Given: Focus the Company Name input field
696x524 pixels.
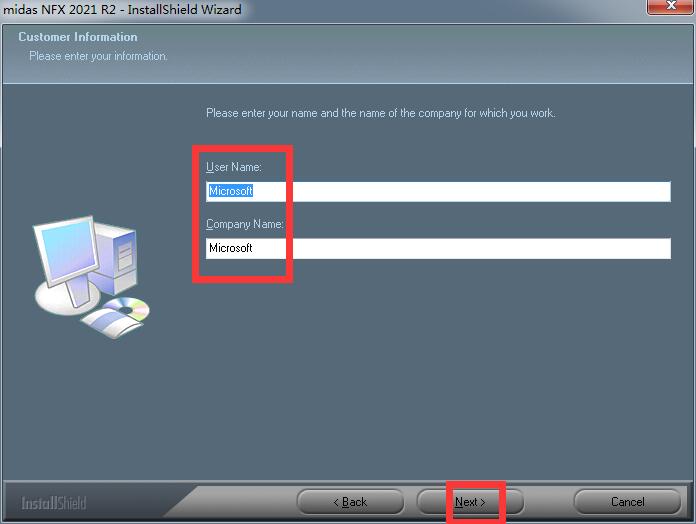Looking at the screenshot, I should (x=438, y=248).
